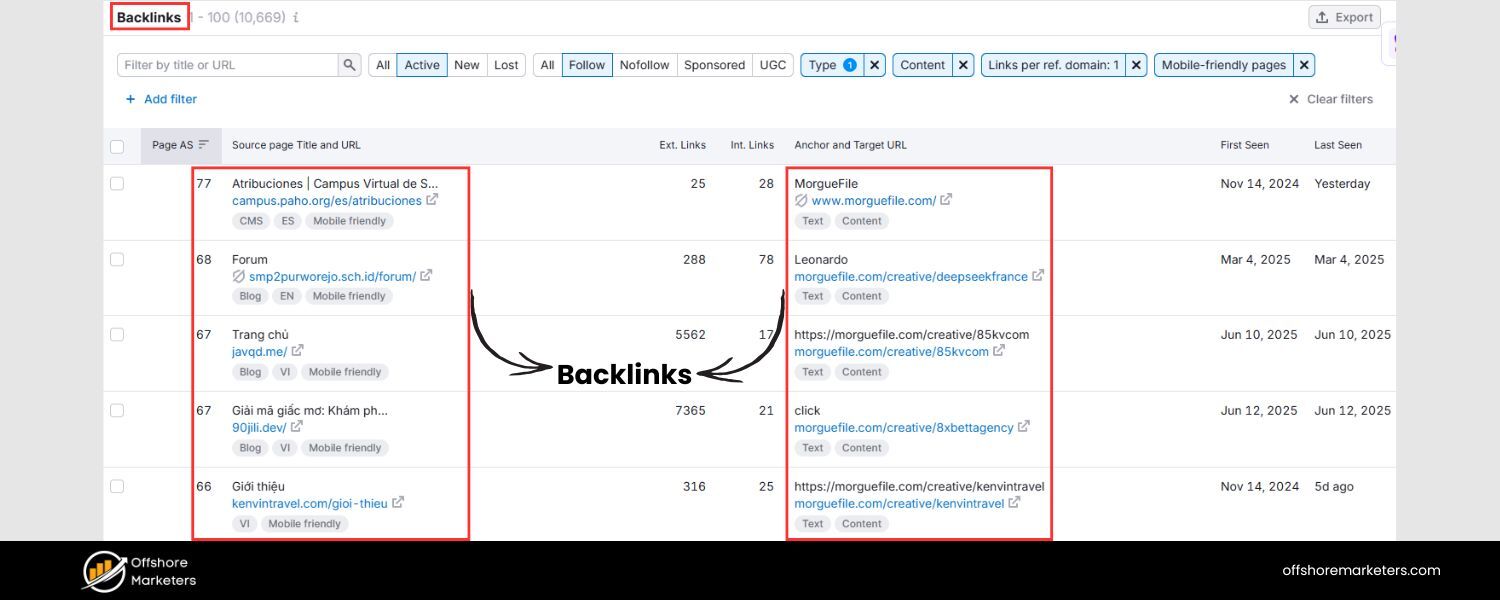Screen dimensions: 1500x600
Task: Toggle the select-all checkbox in table header
Action: tap(117, 145)
